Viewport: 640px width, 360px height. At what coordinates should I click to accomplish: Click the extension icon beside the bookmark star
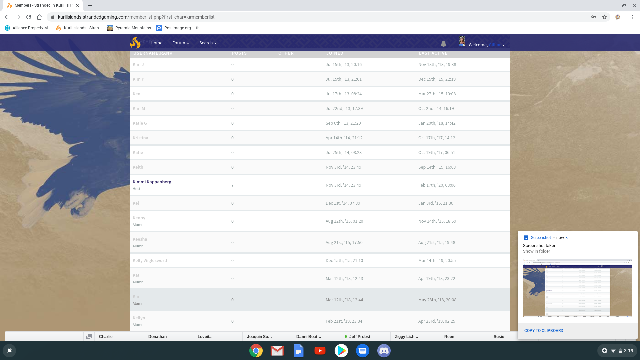coord(618,17)
